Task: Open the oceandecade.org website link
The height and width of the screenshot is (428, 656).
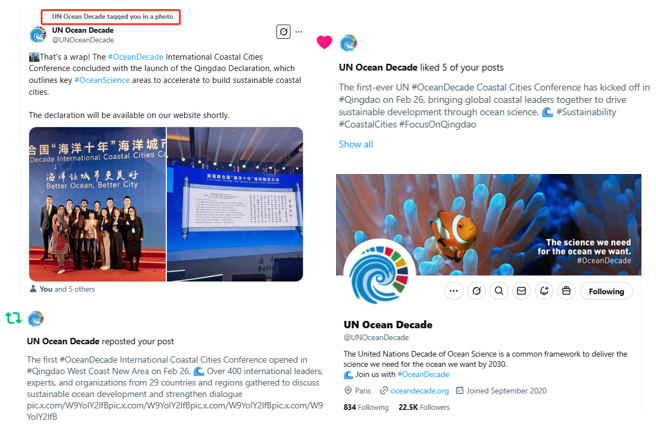Action: [420, 391]
